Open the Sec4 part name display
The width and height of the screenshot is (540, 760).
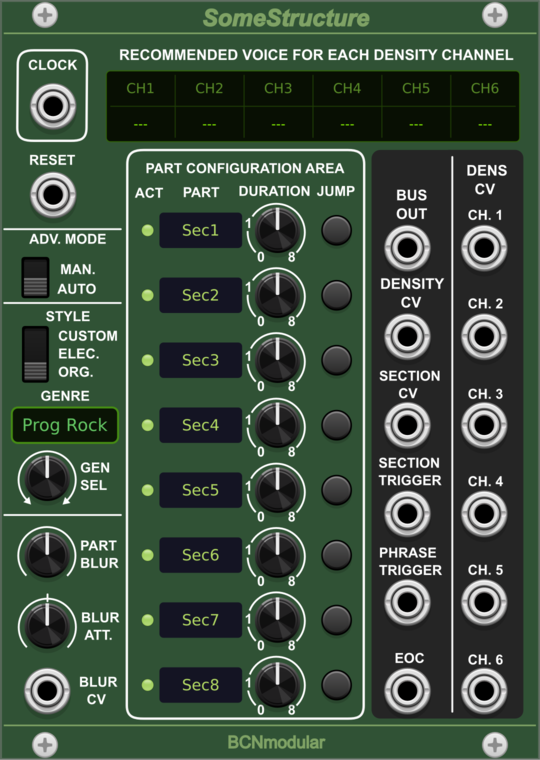[201, 425]
